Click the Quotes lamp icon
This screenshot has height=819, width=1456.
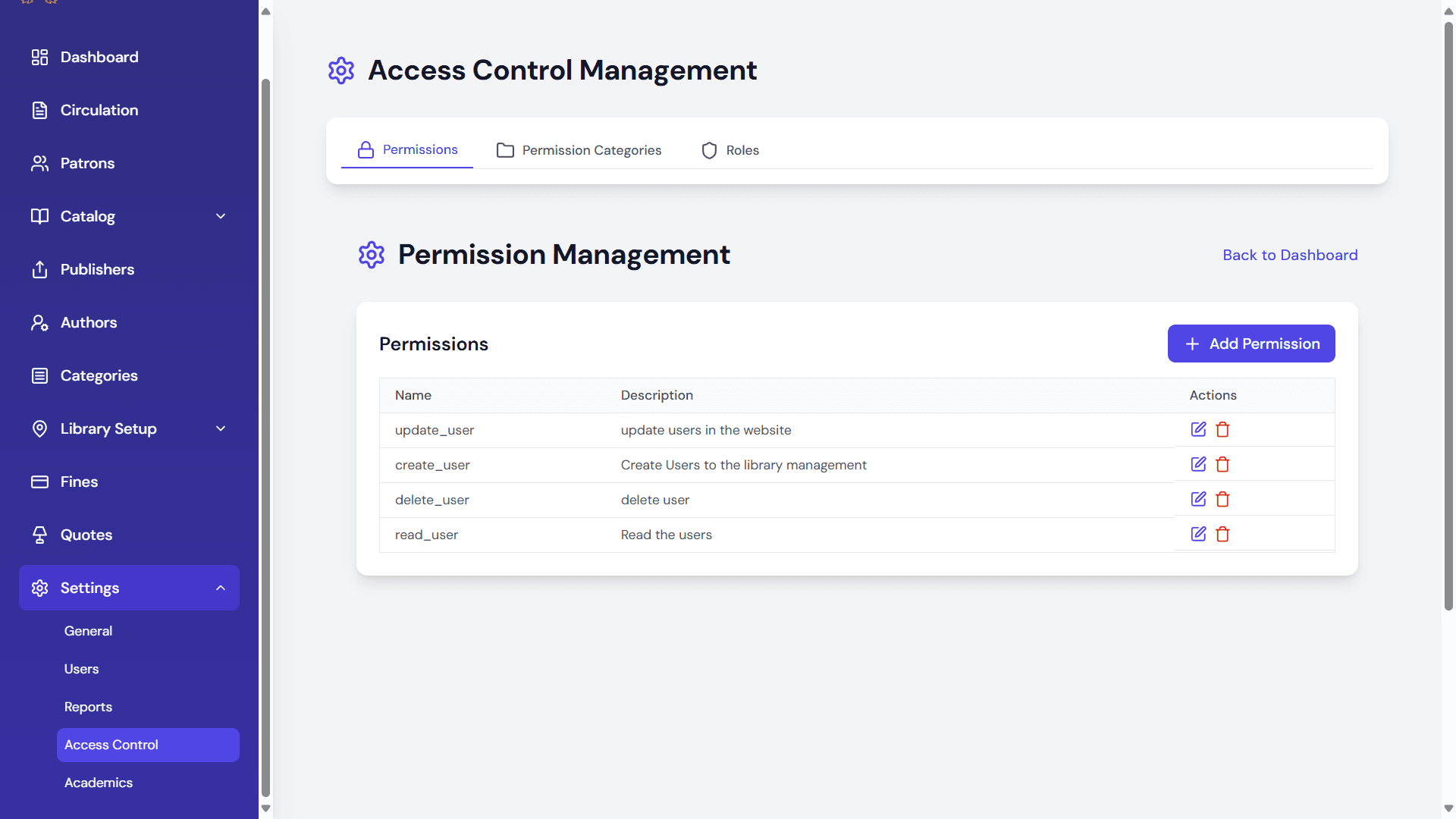[39, 535]
